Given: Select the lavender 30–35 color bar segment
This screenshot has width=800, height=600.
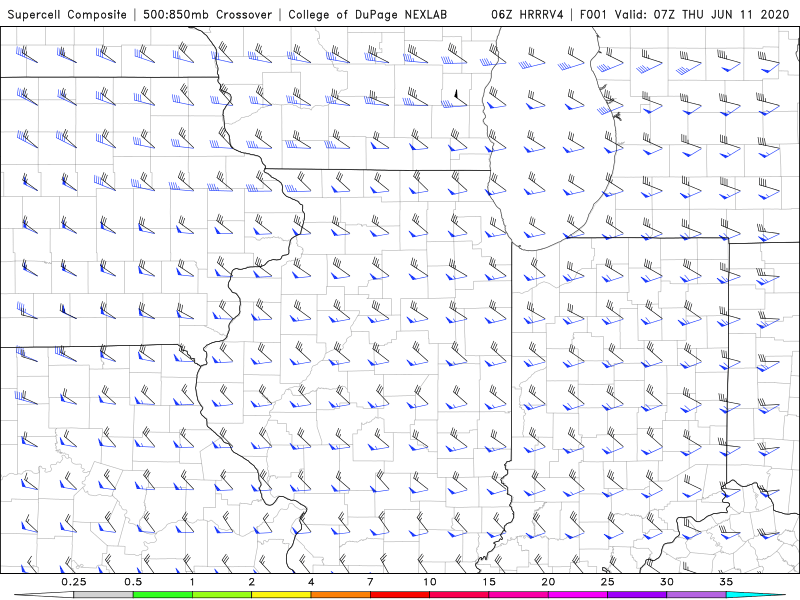Looking at the screenshot, I should tap(696, 595).
